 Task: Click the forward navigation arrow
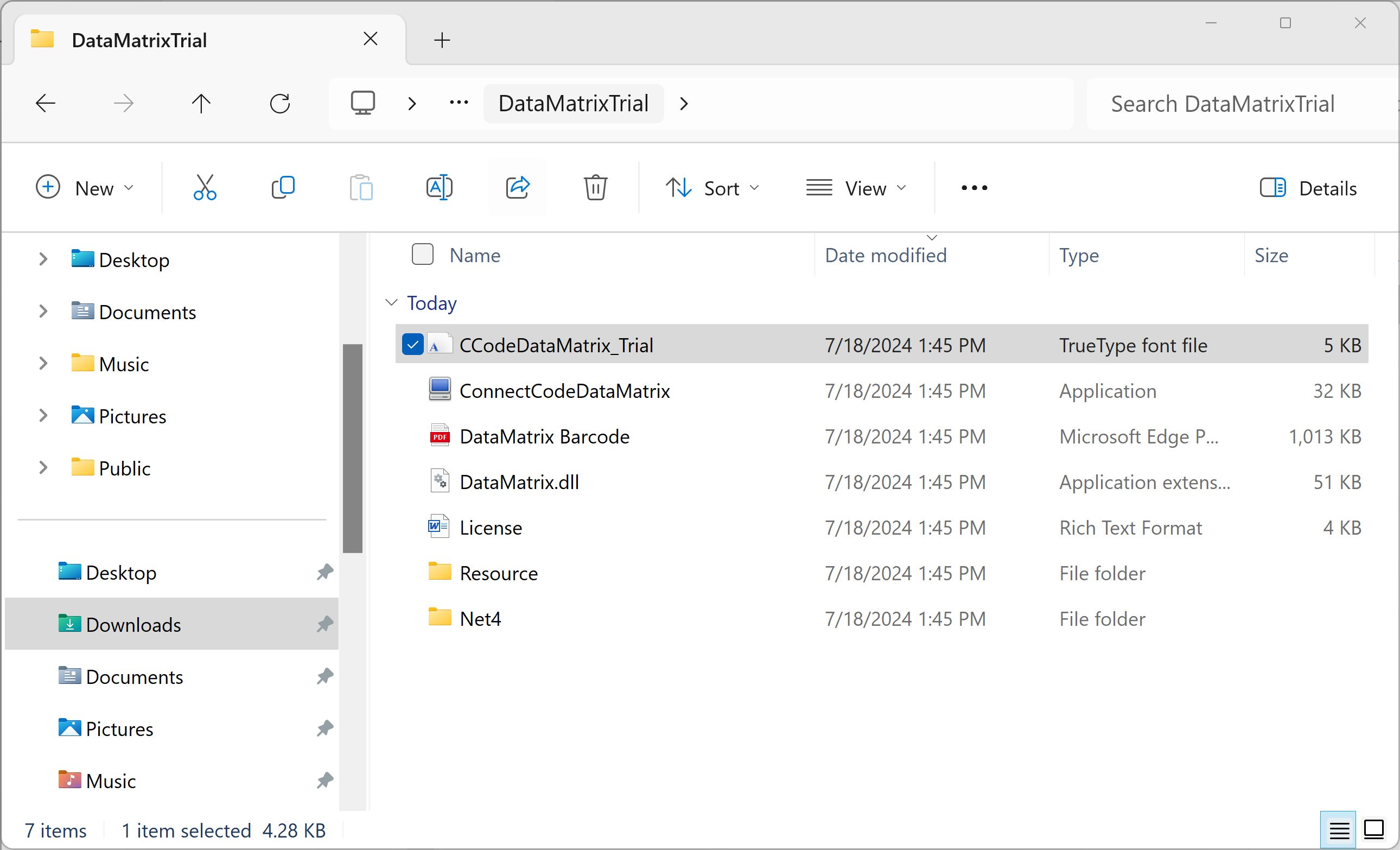click(x=123, y=104)
